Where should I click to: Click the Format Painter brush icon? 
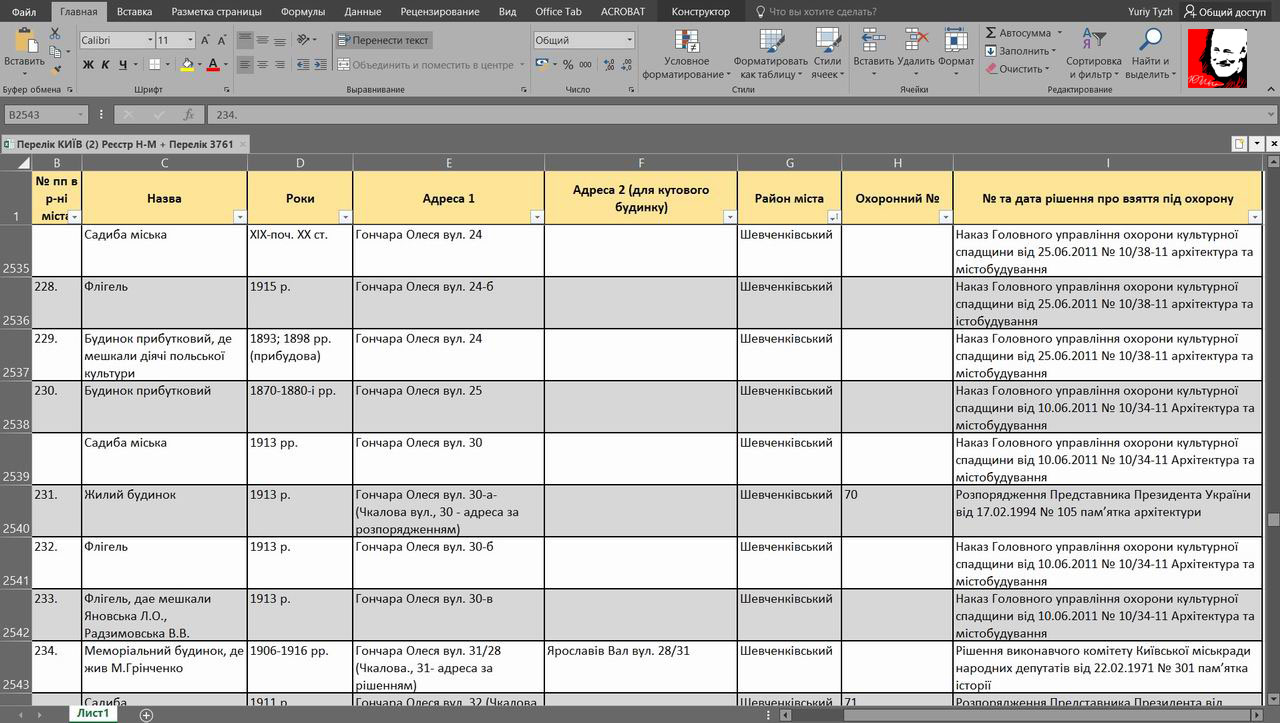point(55,70)
